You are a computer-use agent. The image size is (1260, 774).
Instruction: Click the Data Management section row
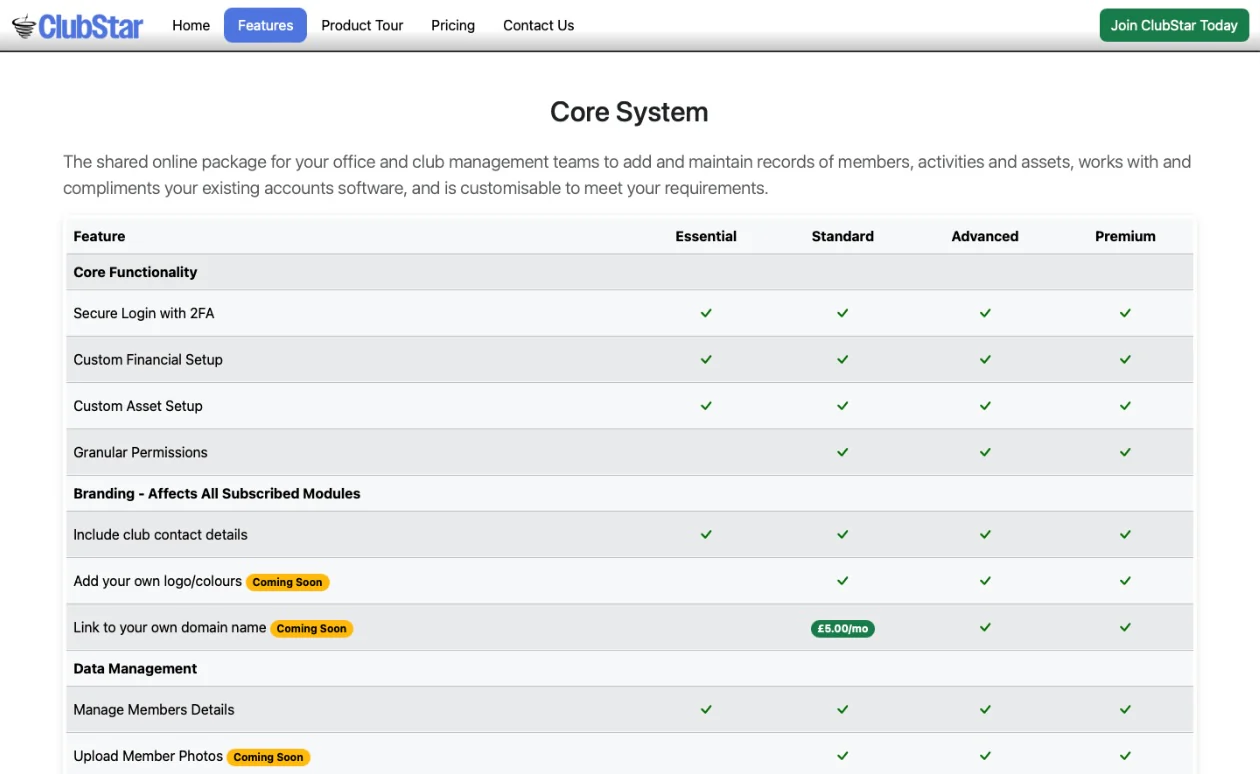[x=630, y=668]
